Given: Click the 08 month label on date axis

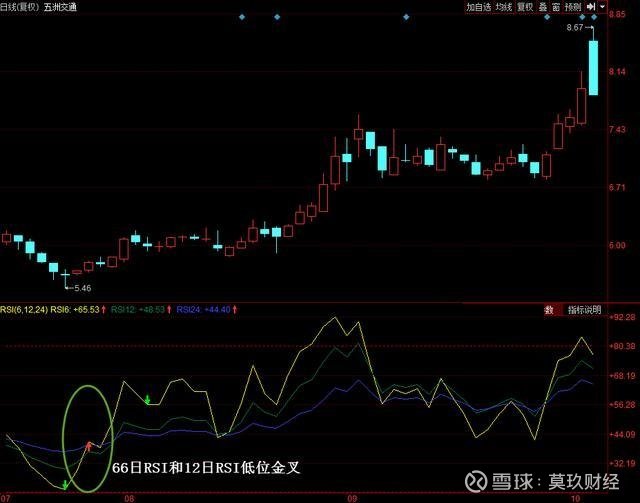Looking at the screenshot, I should click(129, 499).
